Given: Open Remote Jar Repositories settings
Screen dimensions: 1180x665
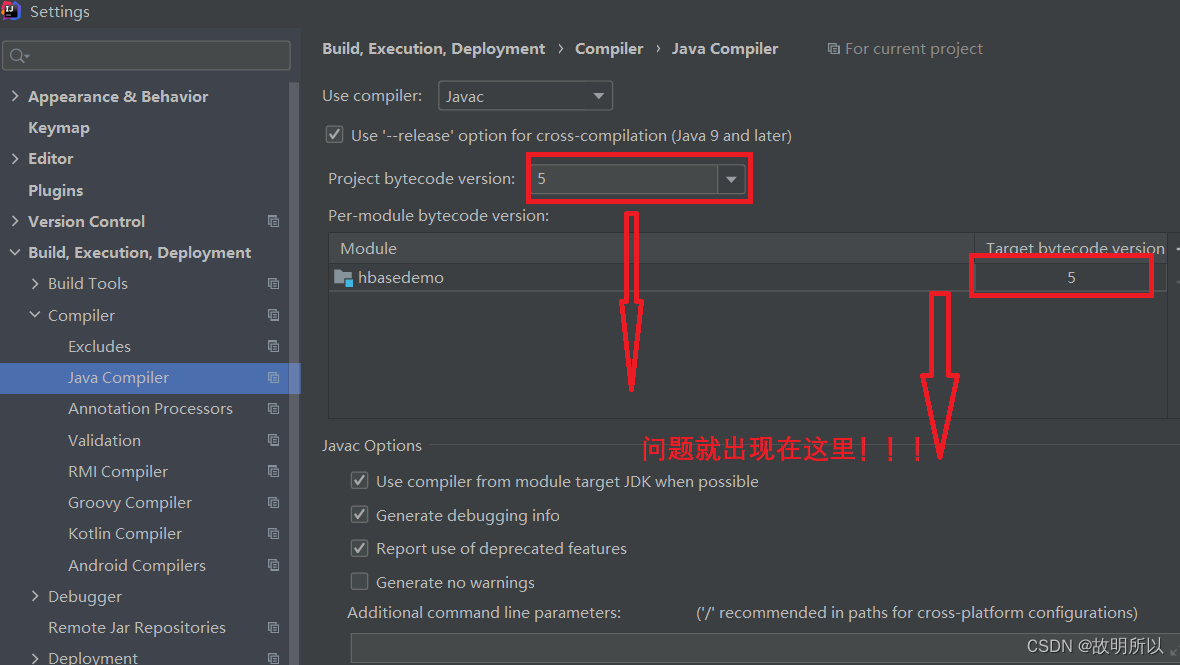Looking at the screenshot, I should tap(137, 627).
